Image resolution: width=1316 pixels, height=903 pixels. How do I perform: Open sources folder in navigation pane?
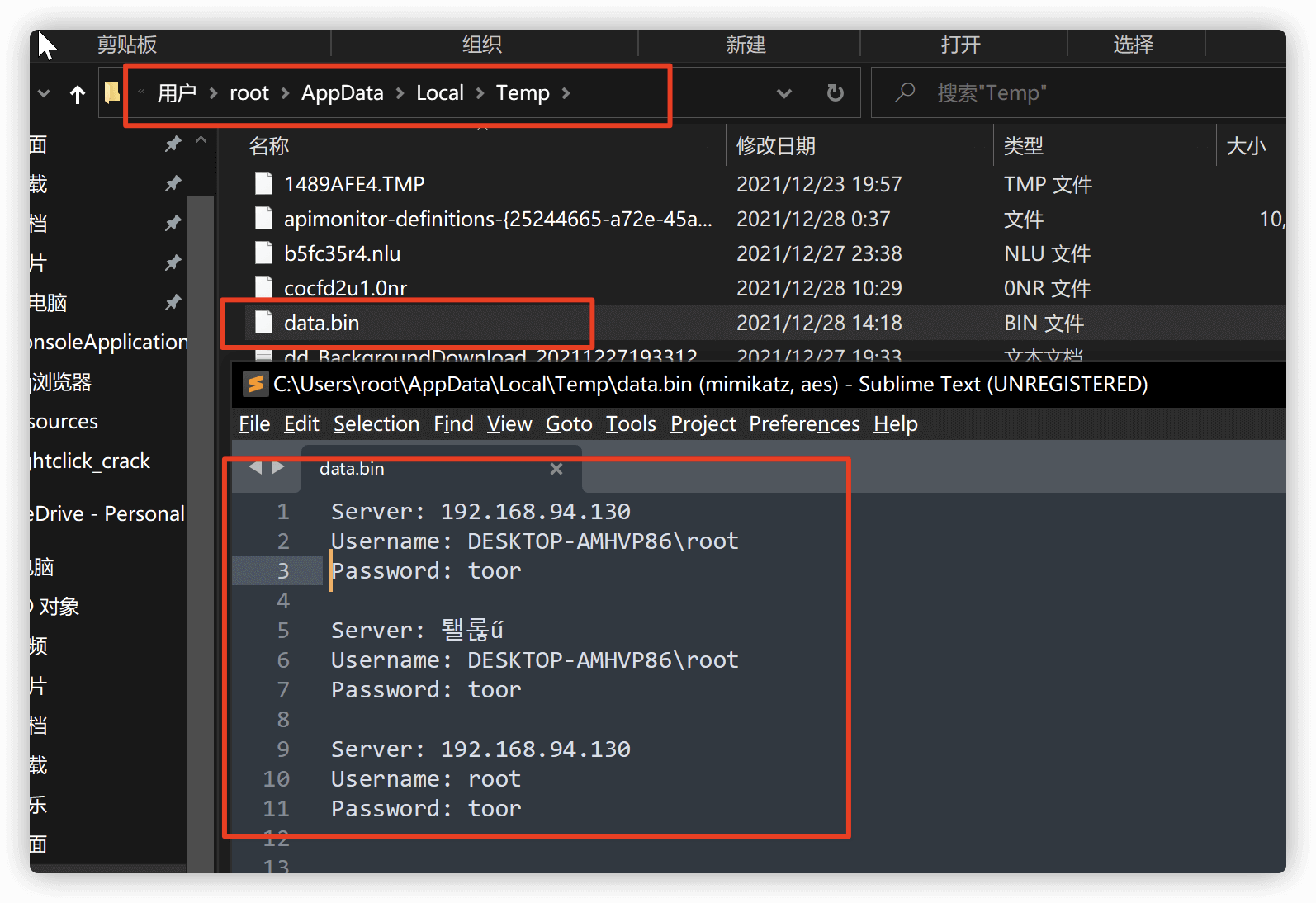coord(64,421)
